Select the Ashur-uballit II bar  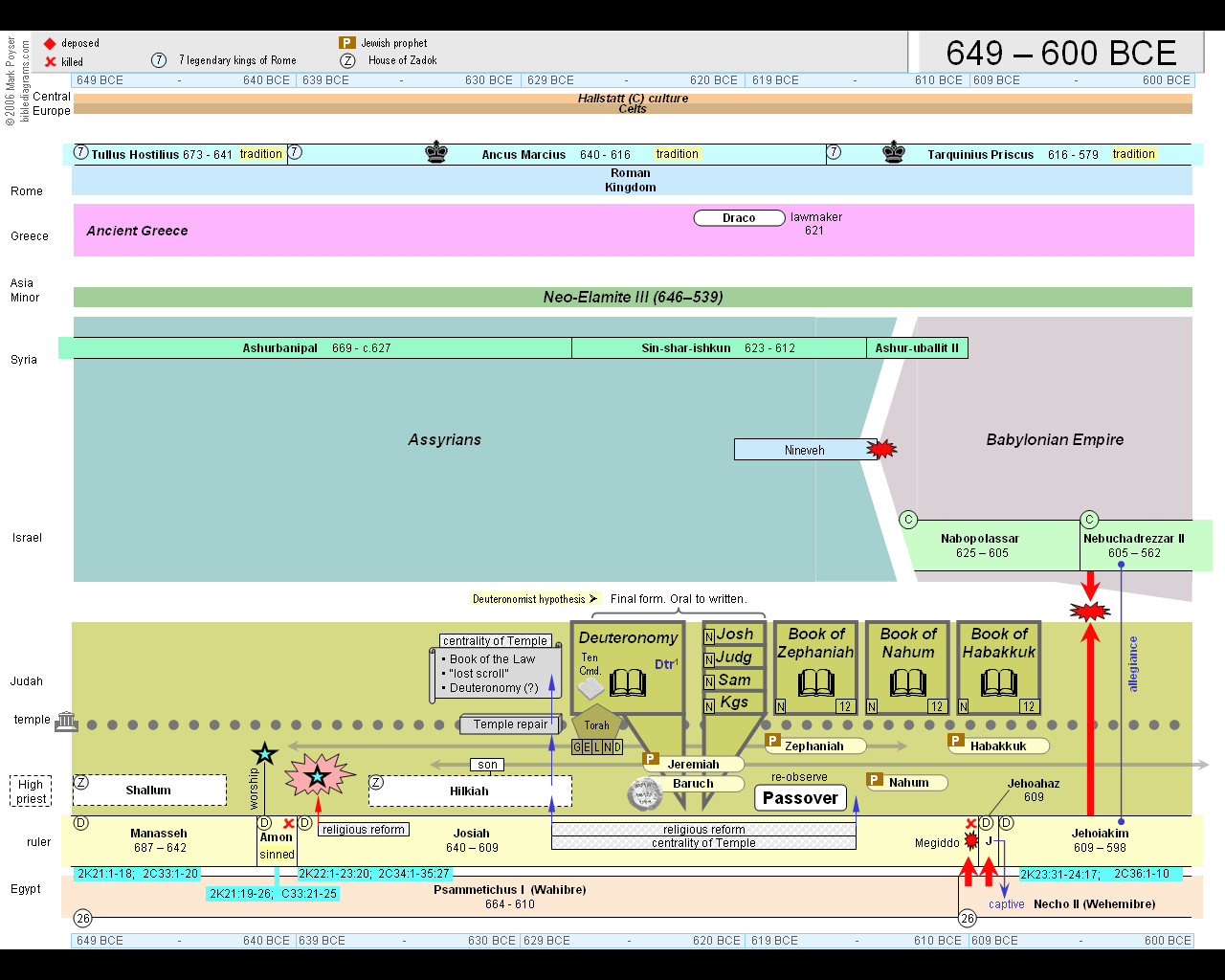[x=917, y=348]
